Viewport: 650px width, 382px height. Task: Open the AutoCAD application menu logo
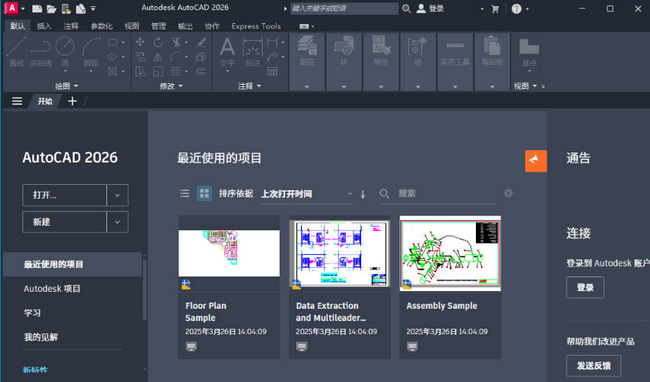click(x=12, y=8)
